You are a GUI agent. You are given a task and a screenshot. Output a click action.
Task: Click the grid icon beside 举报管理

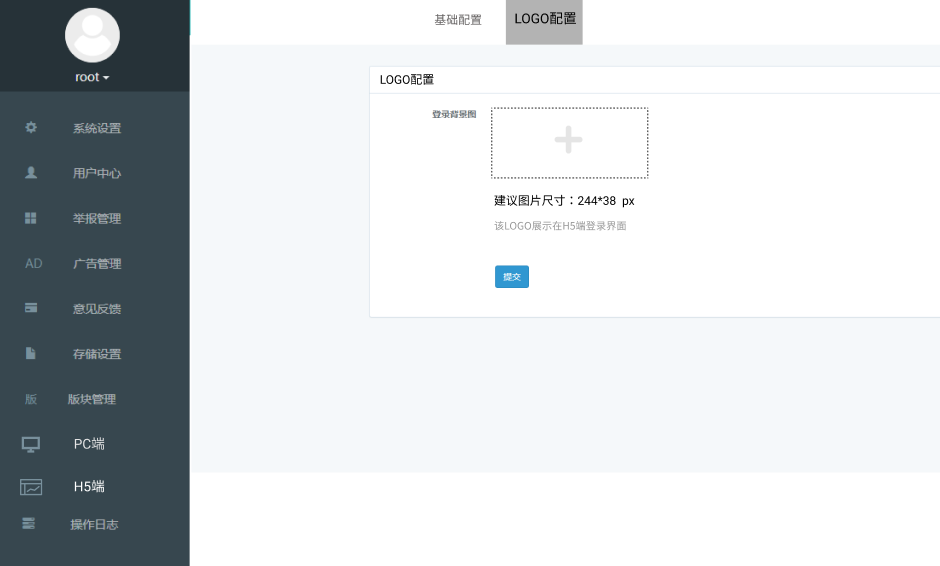(x=31, y=218)
